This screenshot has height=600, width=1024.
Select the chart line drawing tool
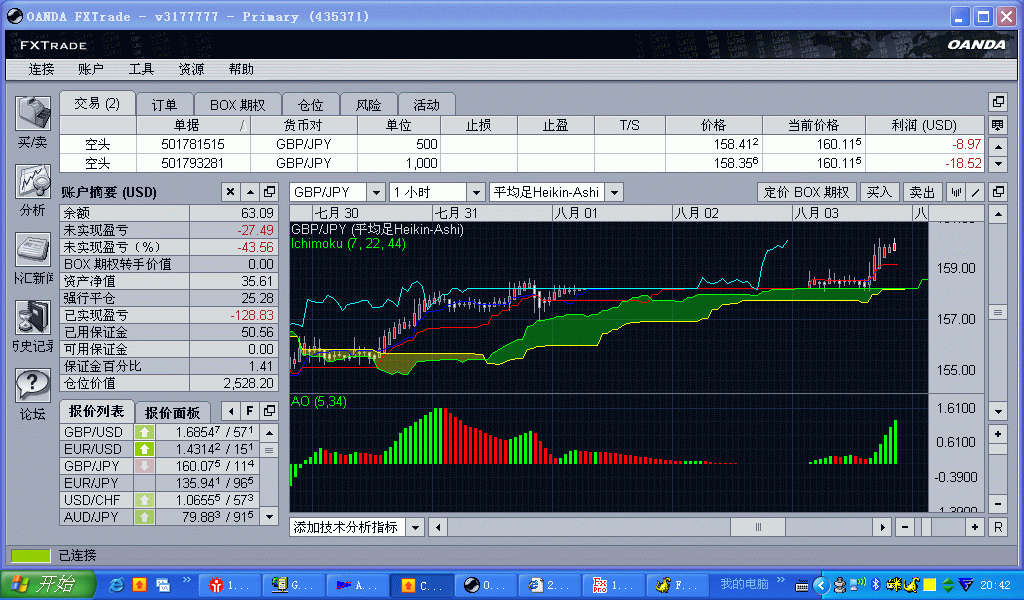(x=976, y=192)
